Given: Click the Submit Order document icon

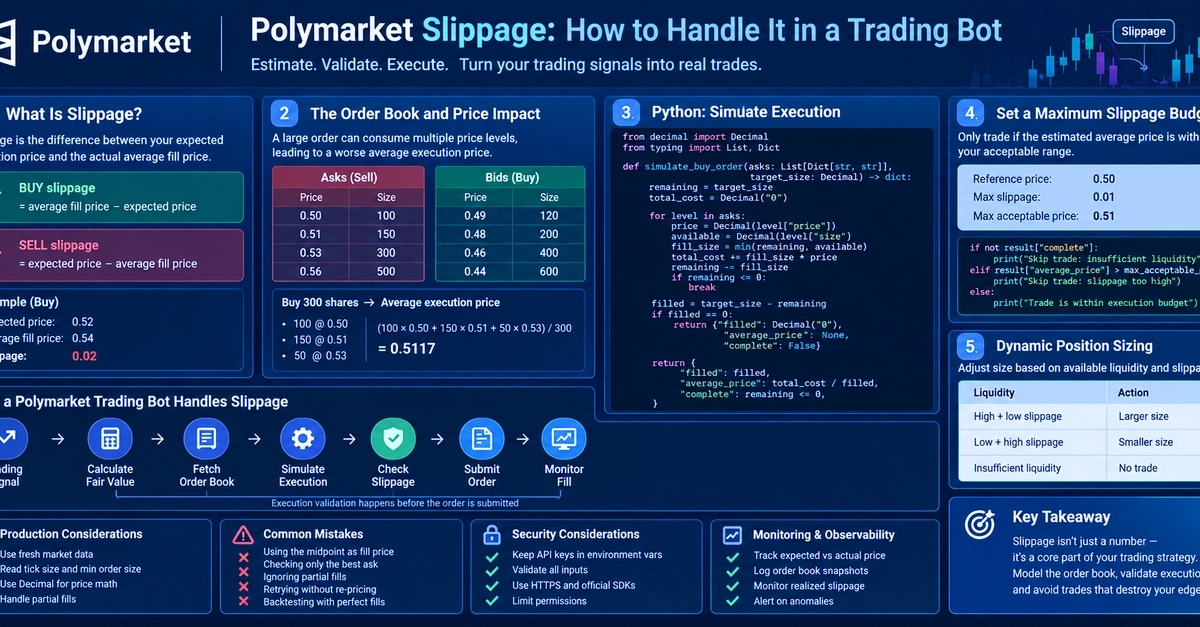Looking at the screenshot, I should click(481, 439).
